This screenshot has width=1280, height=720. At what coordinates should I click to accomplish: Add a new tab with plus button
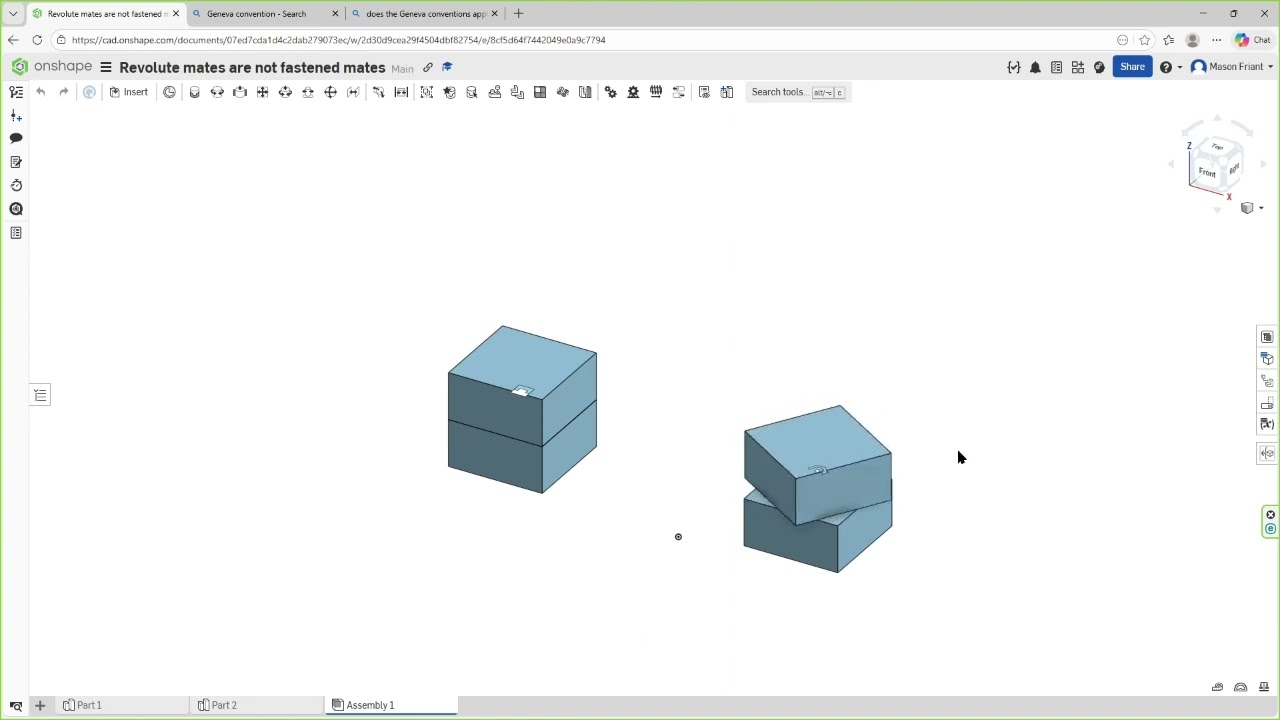coord(40,706)
